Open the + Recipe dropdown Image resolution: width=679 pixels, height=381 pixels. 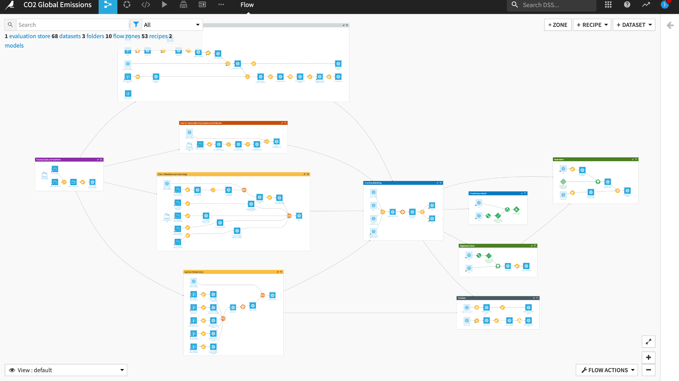pos(592,25)
